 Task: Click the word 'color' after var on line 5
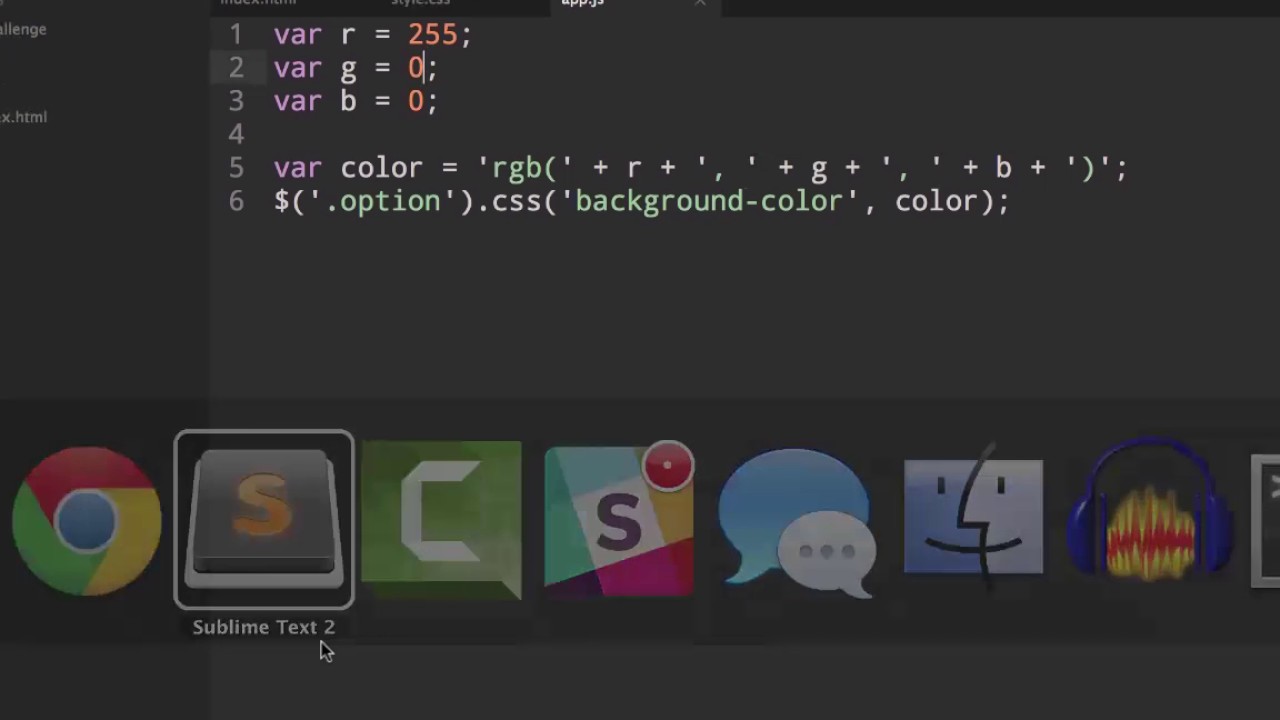pyautogui.click(x=382, y=168)
